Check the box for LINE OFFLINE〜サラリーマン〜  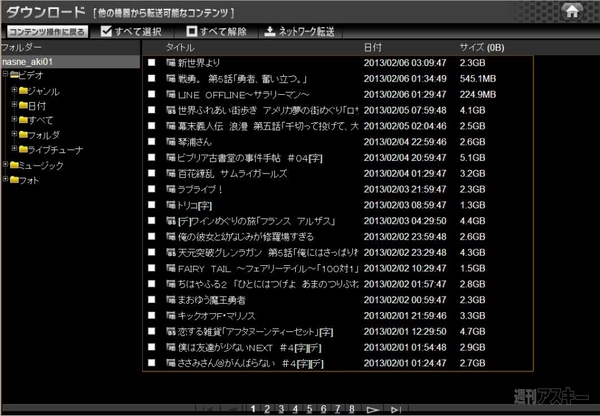152,94
